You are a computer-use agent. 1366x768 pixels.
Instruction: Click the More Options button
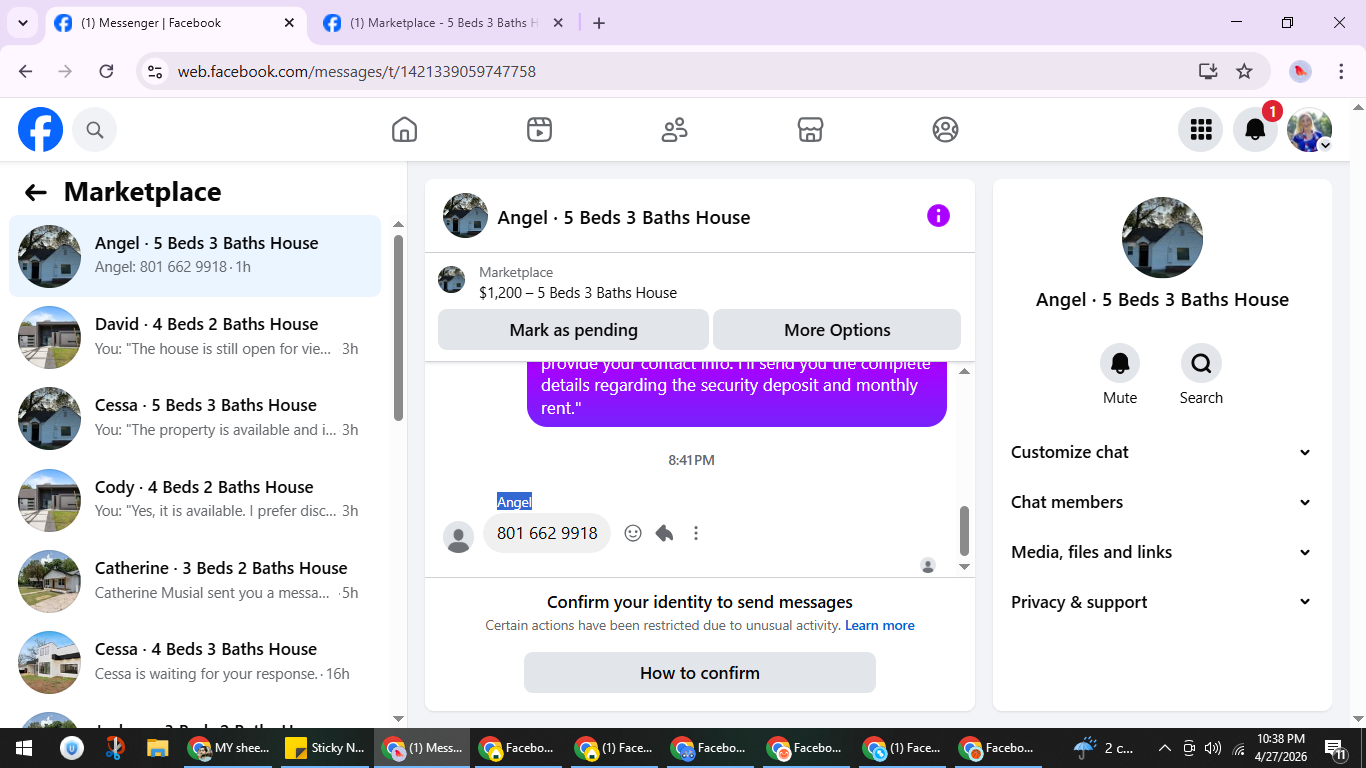[x=837, y=330]
